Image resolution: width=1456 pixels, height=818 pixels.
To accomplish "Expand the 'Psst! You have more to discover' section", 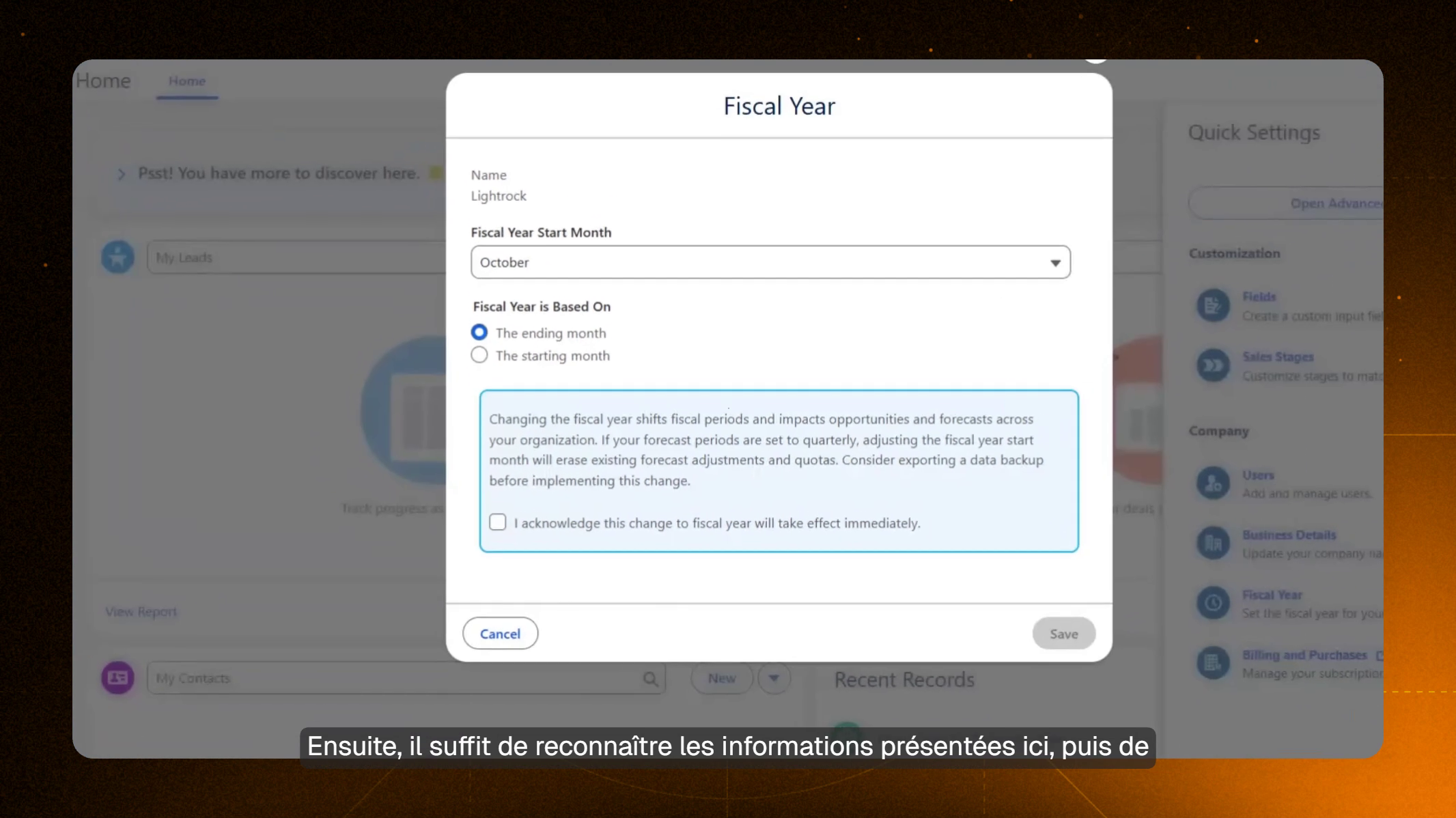I will 122,173.
